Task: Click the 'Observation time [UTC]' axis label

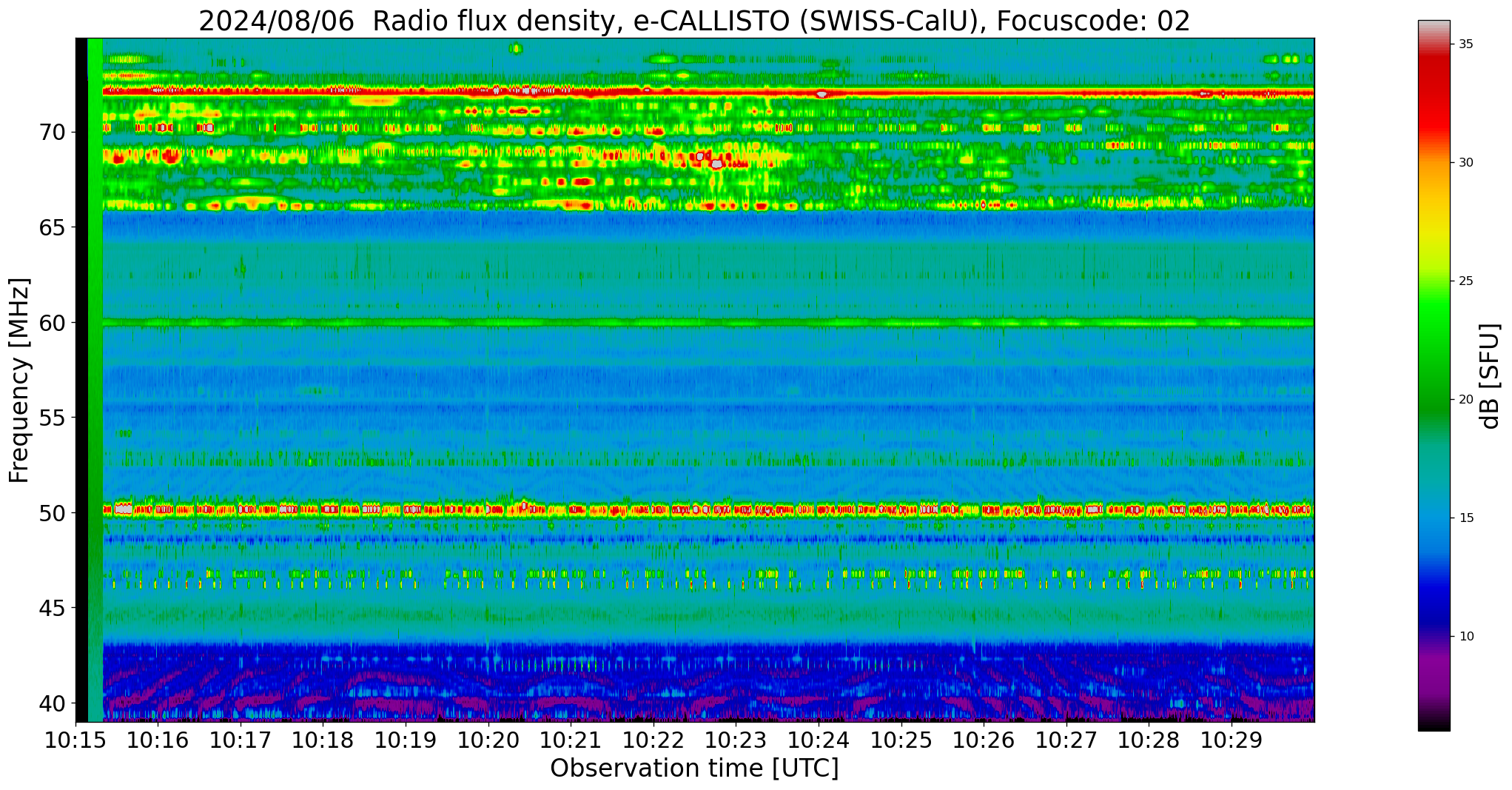Action: pyautogui.click(x=694, y=769)
